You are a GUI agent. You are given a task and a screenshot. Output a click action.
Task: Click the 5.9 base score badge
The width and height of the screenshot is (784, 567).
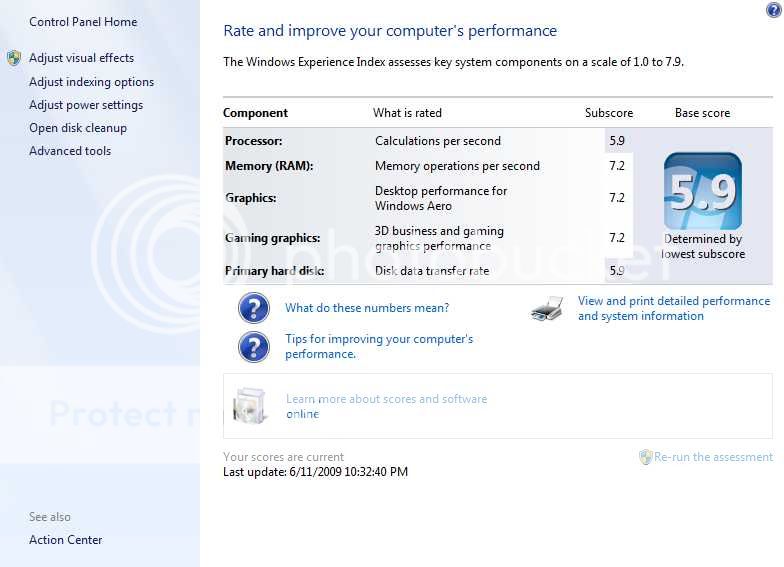[x=702, y=191]
